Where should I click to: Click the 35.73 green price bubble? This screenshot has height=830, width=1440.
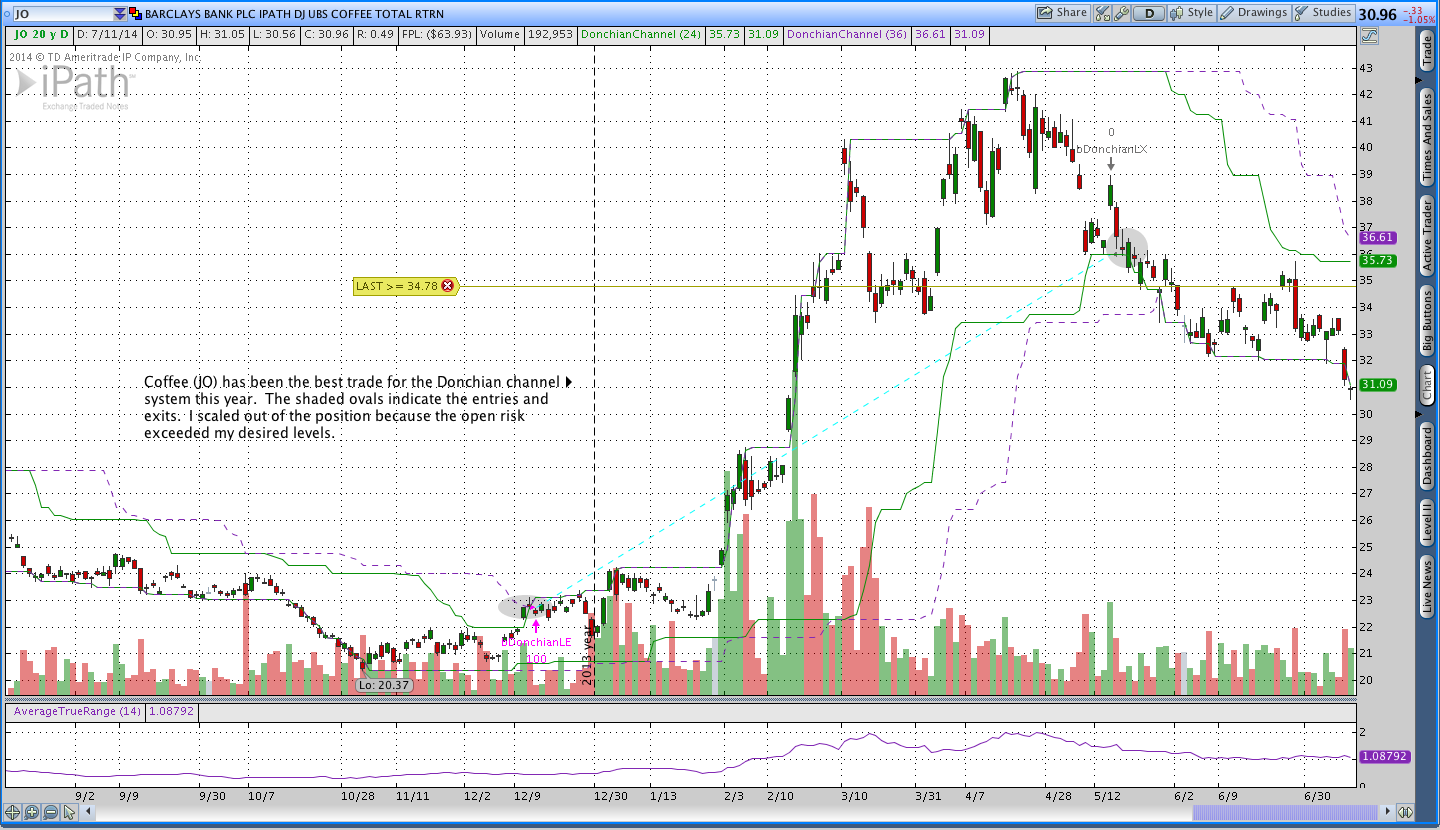1377,261
